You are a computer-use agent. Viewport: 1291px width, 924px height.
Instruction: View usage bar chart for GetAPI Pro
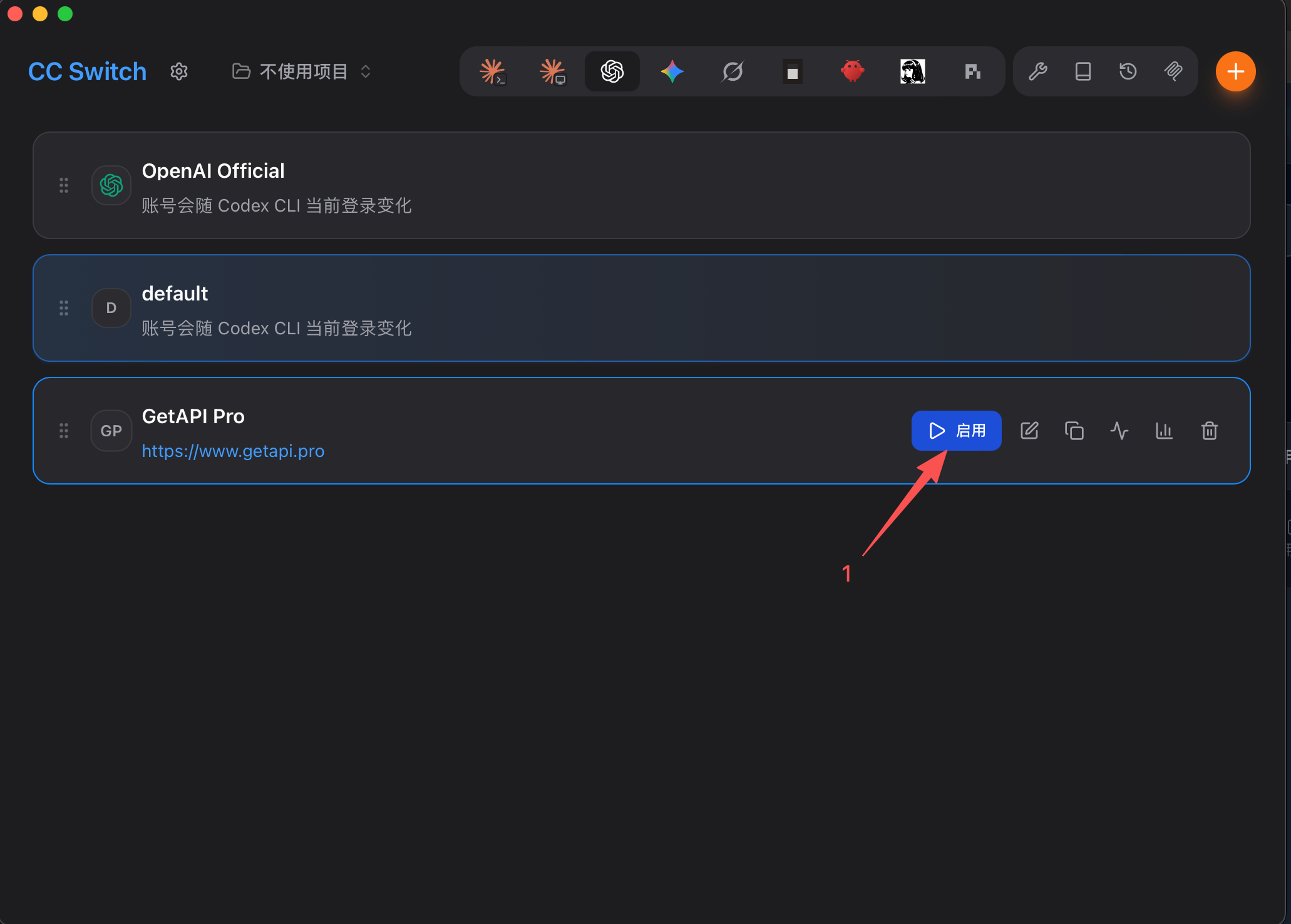tap(1165, 431)
